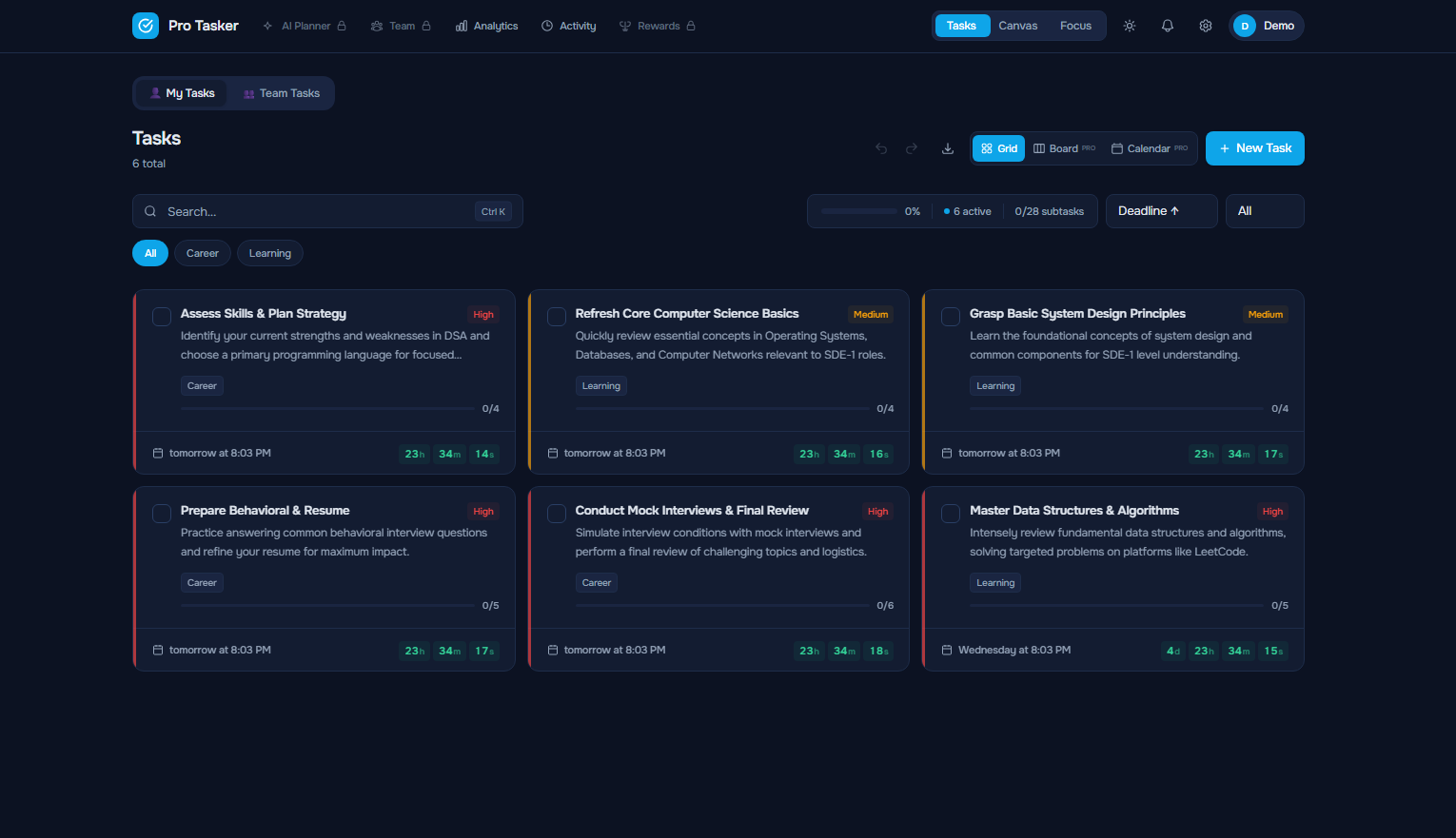Check off Assess Skills & Plan Strategy task
The image size is (1456, 838).
(x=162, y=317)
